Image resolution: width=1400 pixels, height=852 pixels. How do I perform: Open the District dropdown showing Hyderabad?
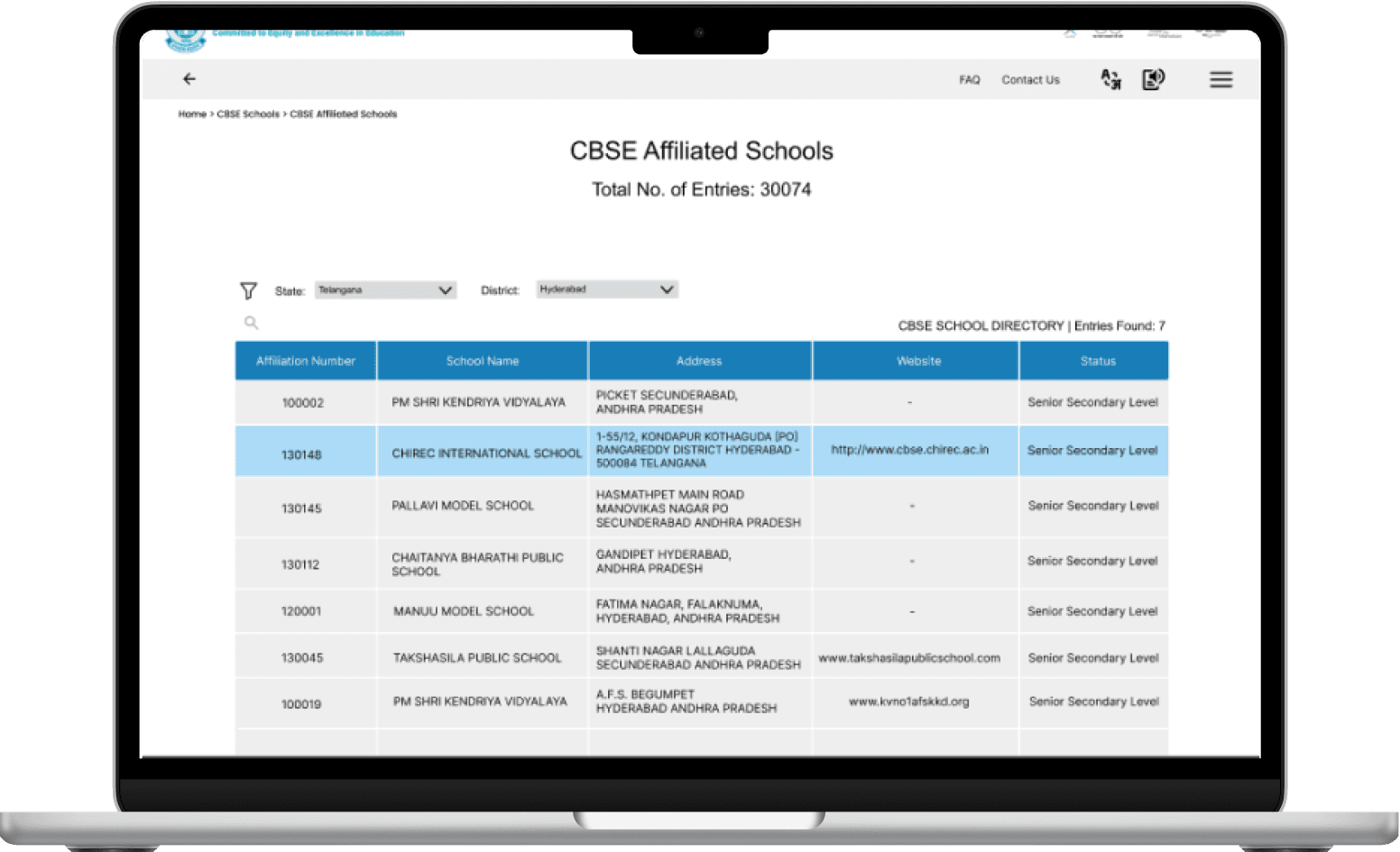click(x=607, y=289)
